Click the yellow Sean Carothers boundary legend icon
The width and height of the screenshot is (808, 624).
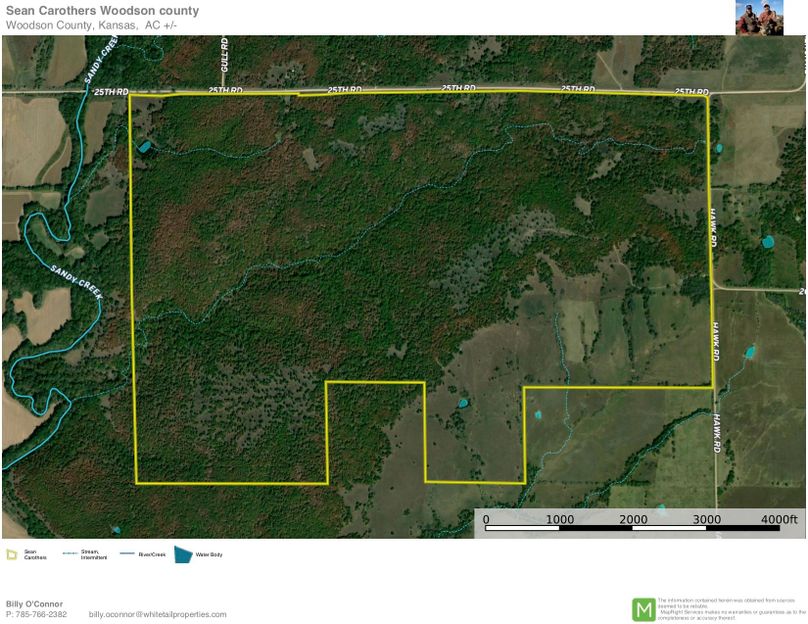pos(12,553)
